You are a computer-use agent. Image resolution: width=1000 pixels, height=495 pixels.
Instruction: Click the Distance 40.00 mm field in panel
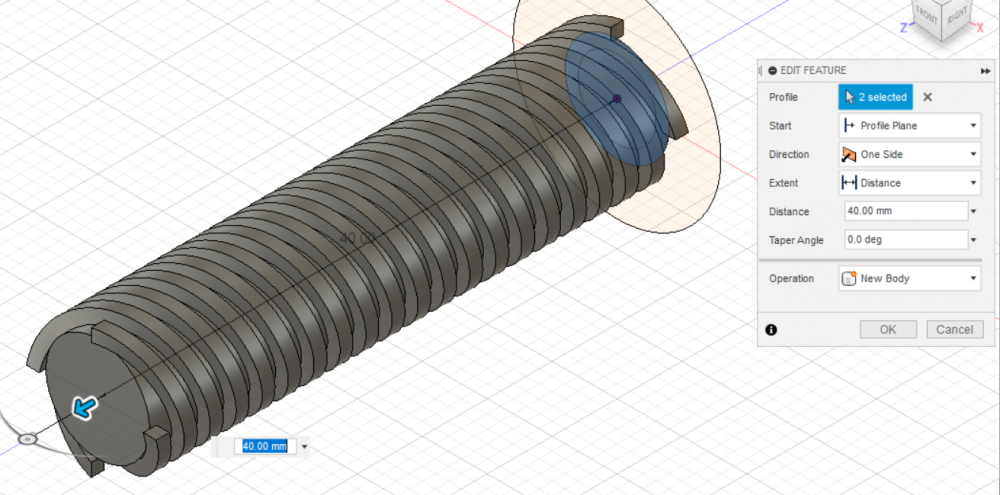tap(906, 211)
